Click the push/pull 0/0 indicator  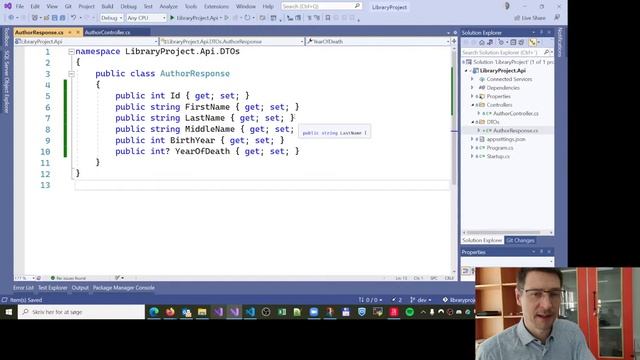(370, 300)
